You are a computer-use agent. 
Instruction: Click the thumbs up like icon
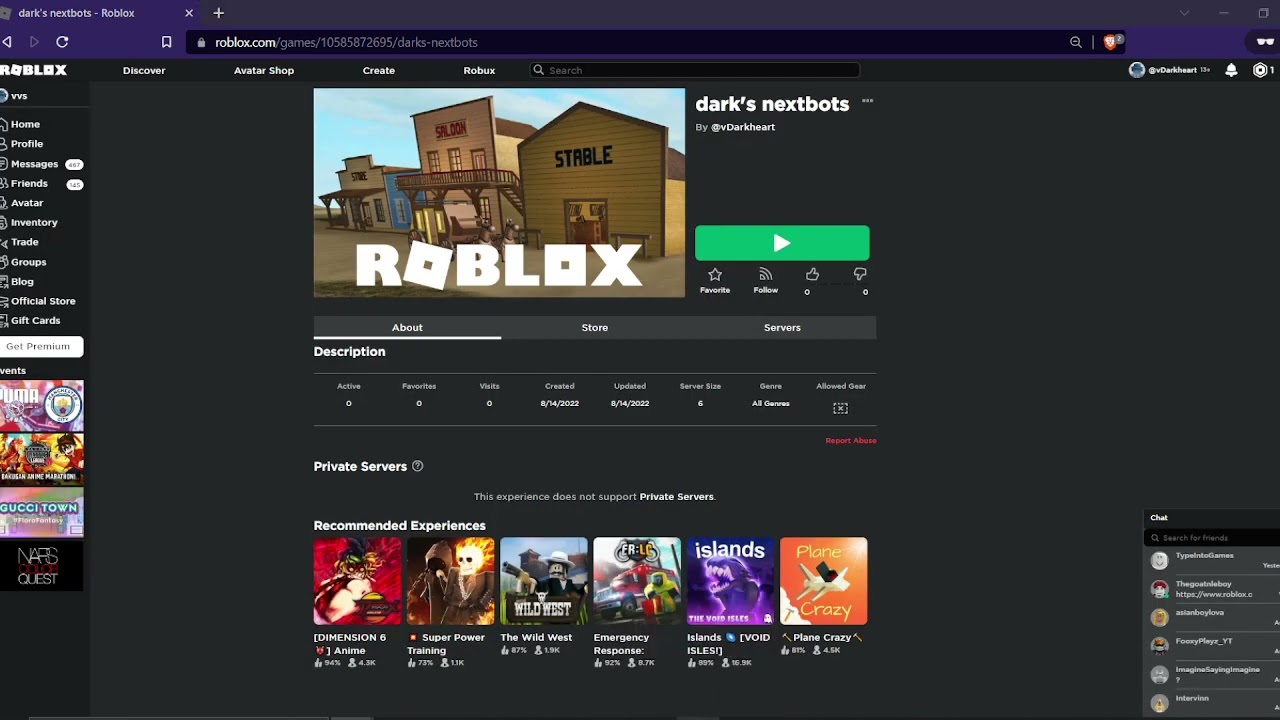pos(812,274)
